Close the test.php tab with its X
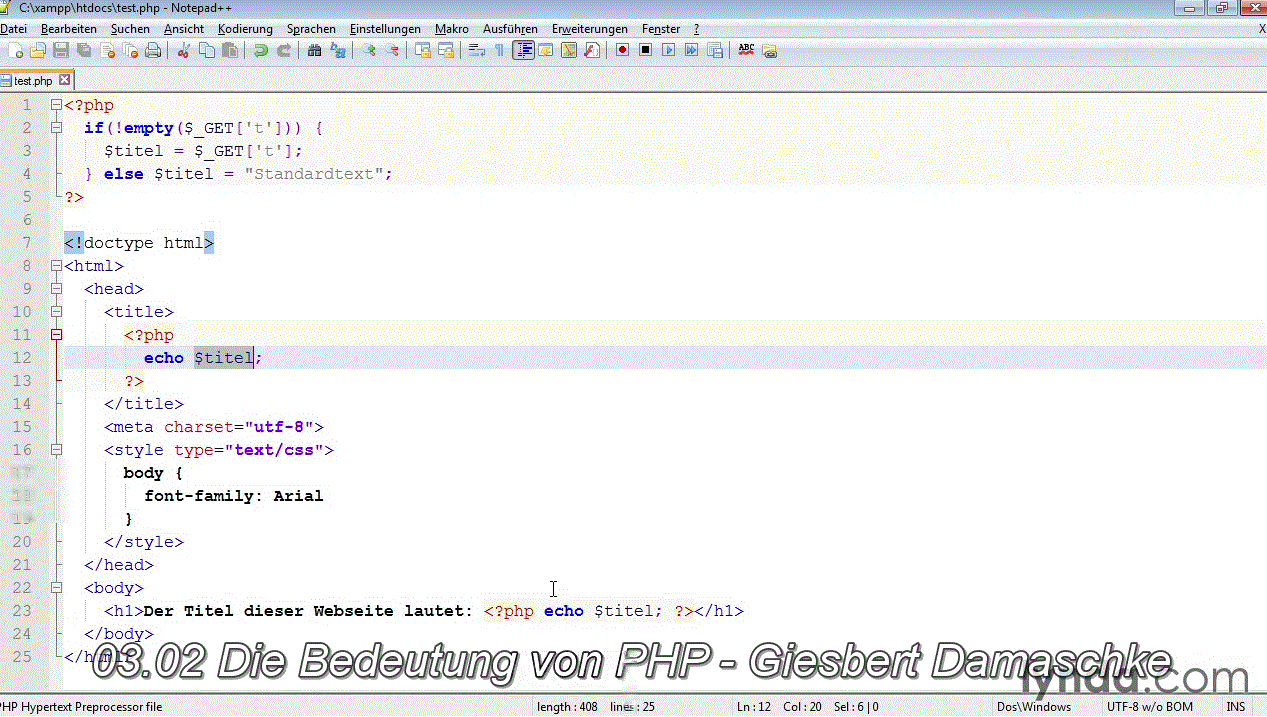The image size is (1267, 717). tap(65, 80)
